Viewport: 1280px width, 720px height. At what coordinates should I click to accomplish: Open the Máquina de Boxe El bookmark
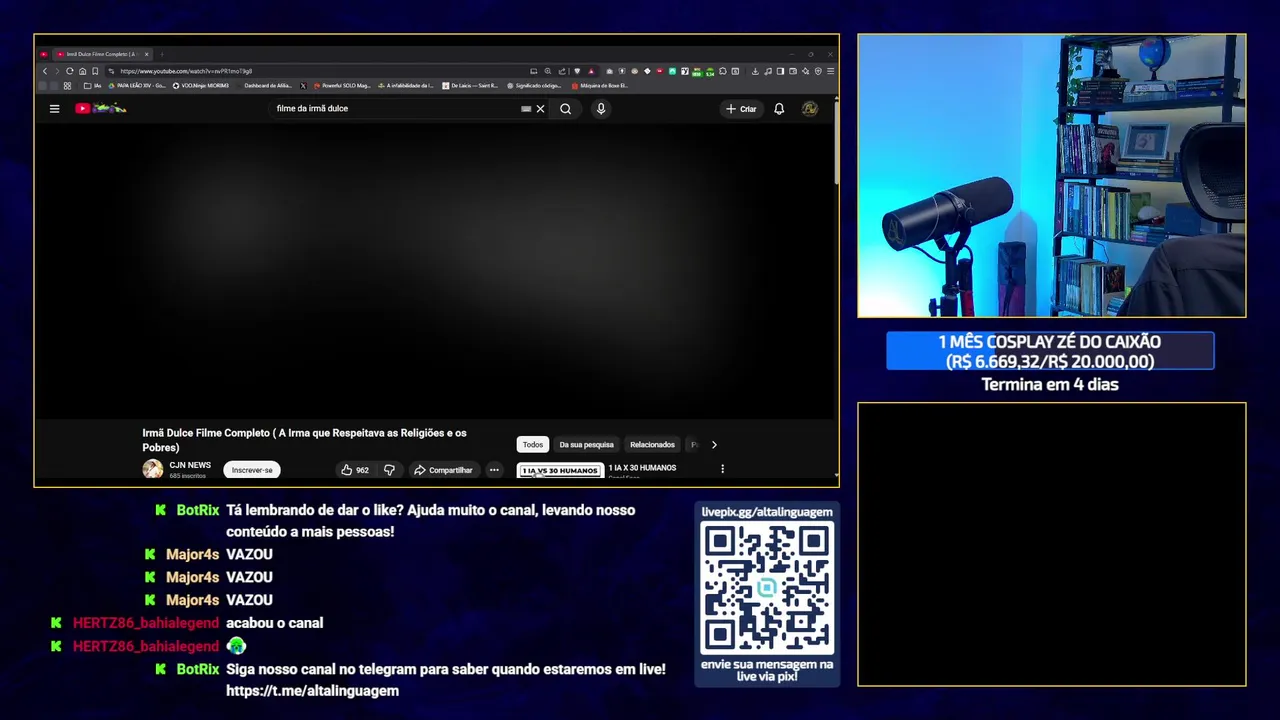(599, 86)
